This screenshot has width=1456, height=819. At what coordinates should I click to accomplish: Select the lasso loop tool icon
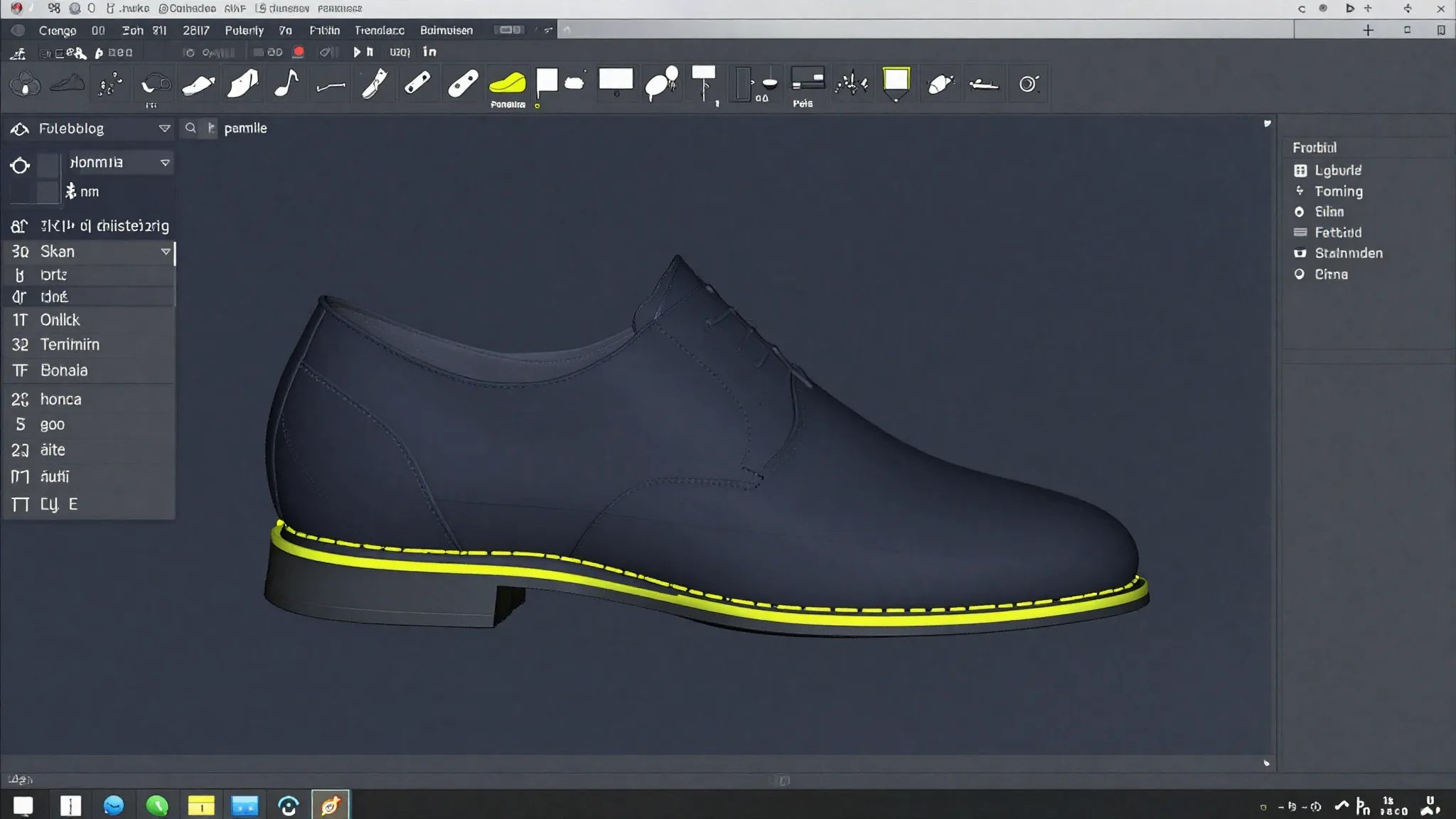click(x=155, y=85)
